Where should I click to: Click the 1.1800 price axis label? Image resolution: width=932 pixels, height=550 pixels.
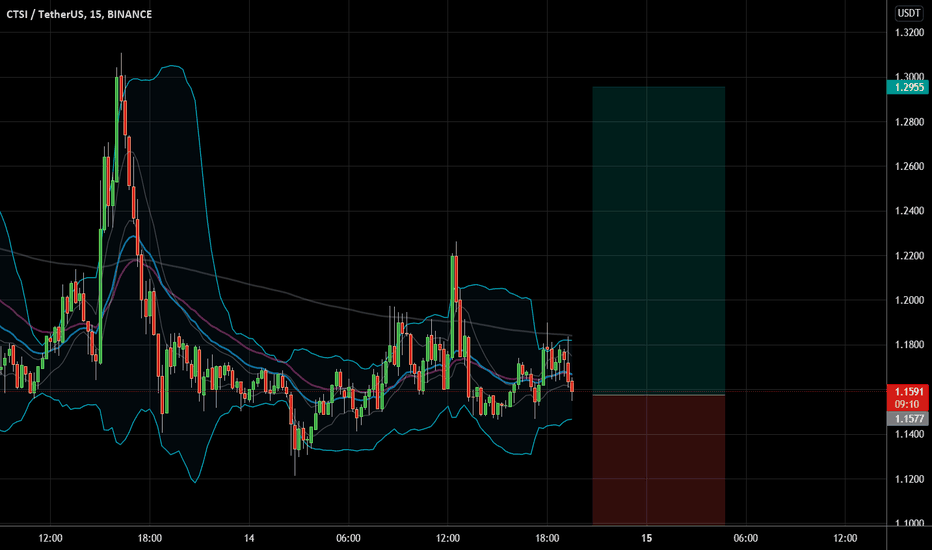pos(909,345)
